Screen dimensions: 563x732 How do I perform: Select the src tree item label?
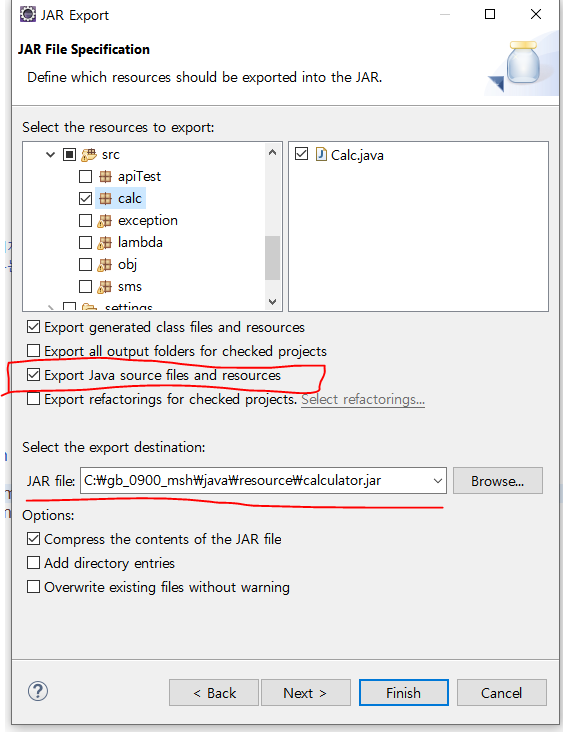tap(111, 155)
